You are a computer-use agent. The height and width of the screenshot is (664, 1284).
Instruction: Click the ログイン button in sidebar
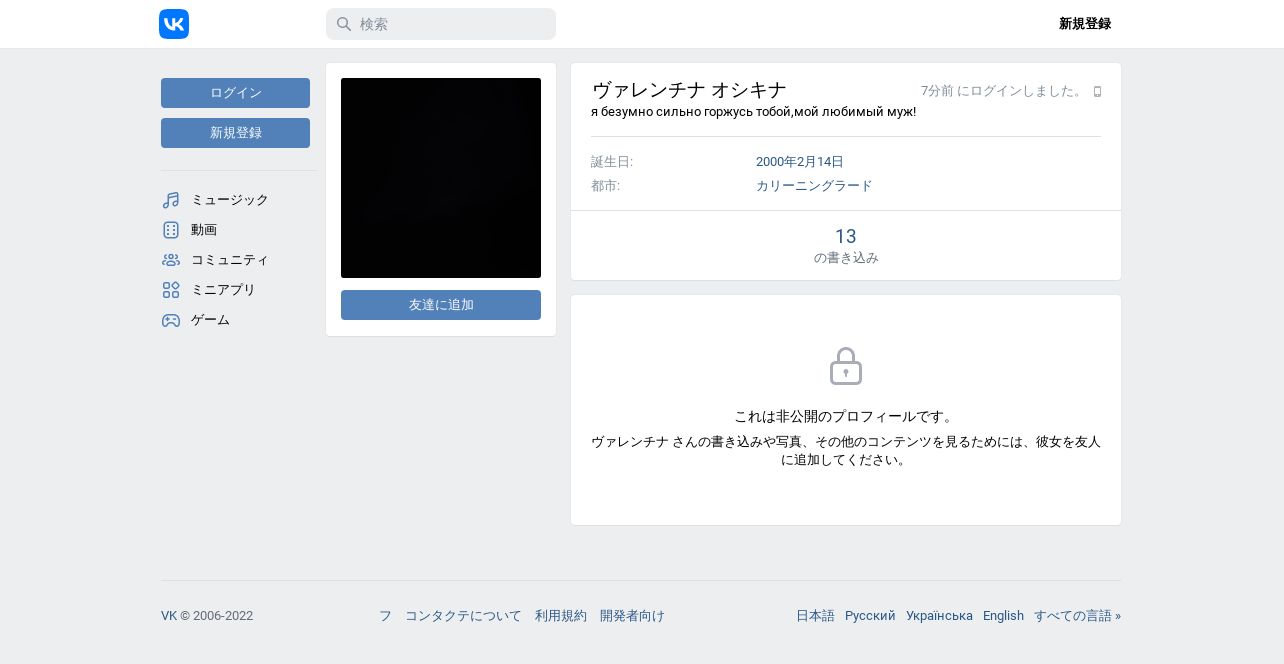235,93
